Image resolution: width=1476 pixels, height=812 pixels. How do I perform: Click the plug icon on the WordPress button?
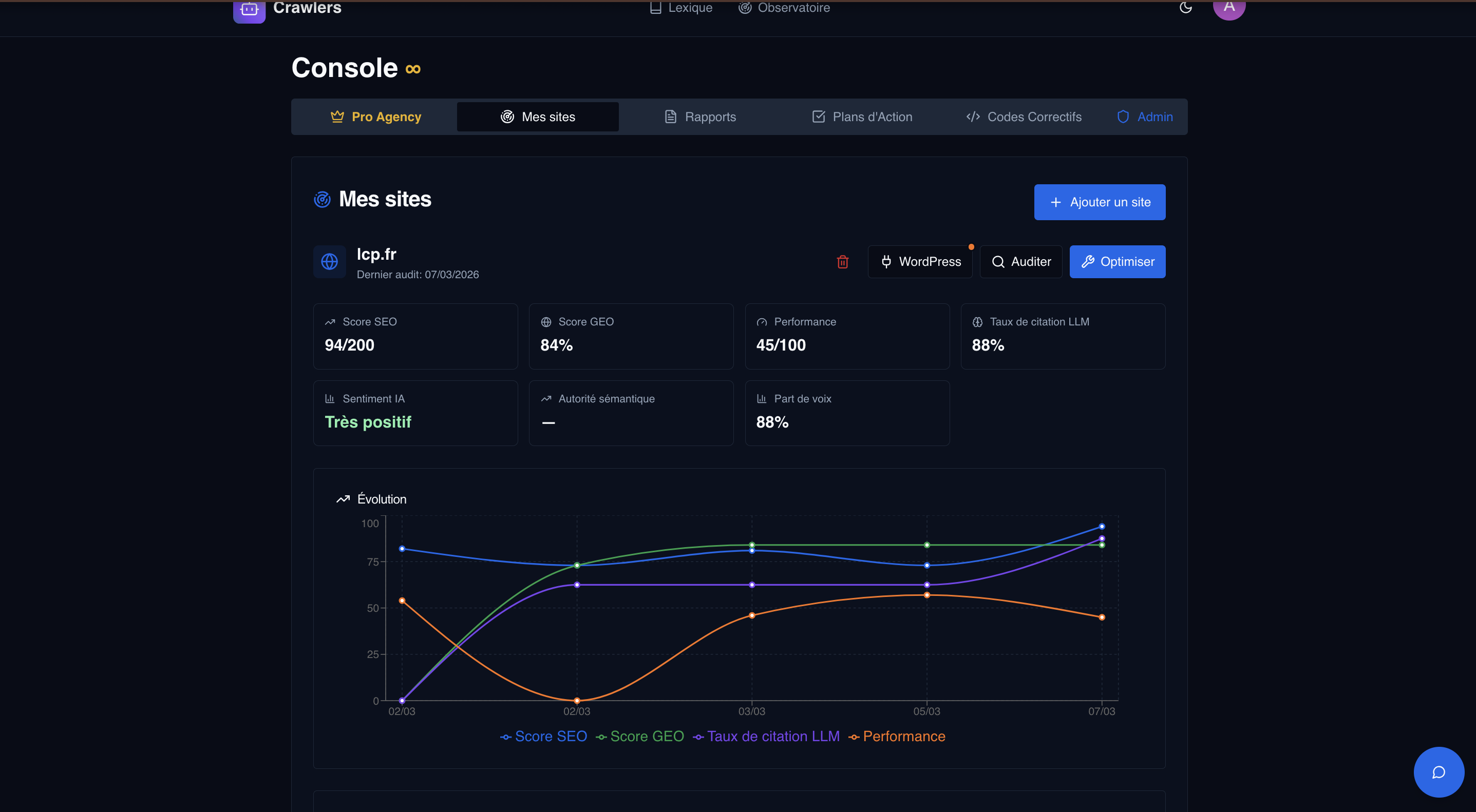(x=887, y=262)
